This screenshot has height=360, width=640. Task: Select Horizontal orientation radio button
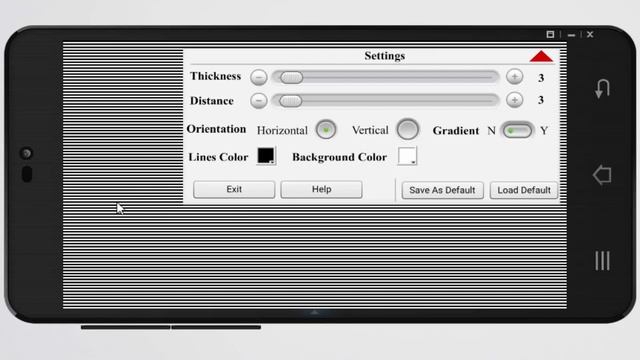[326, 130]
